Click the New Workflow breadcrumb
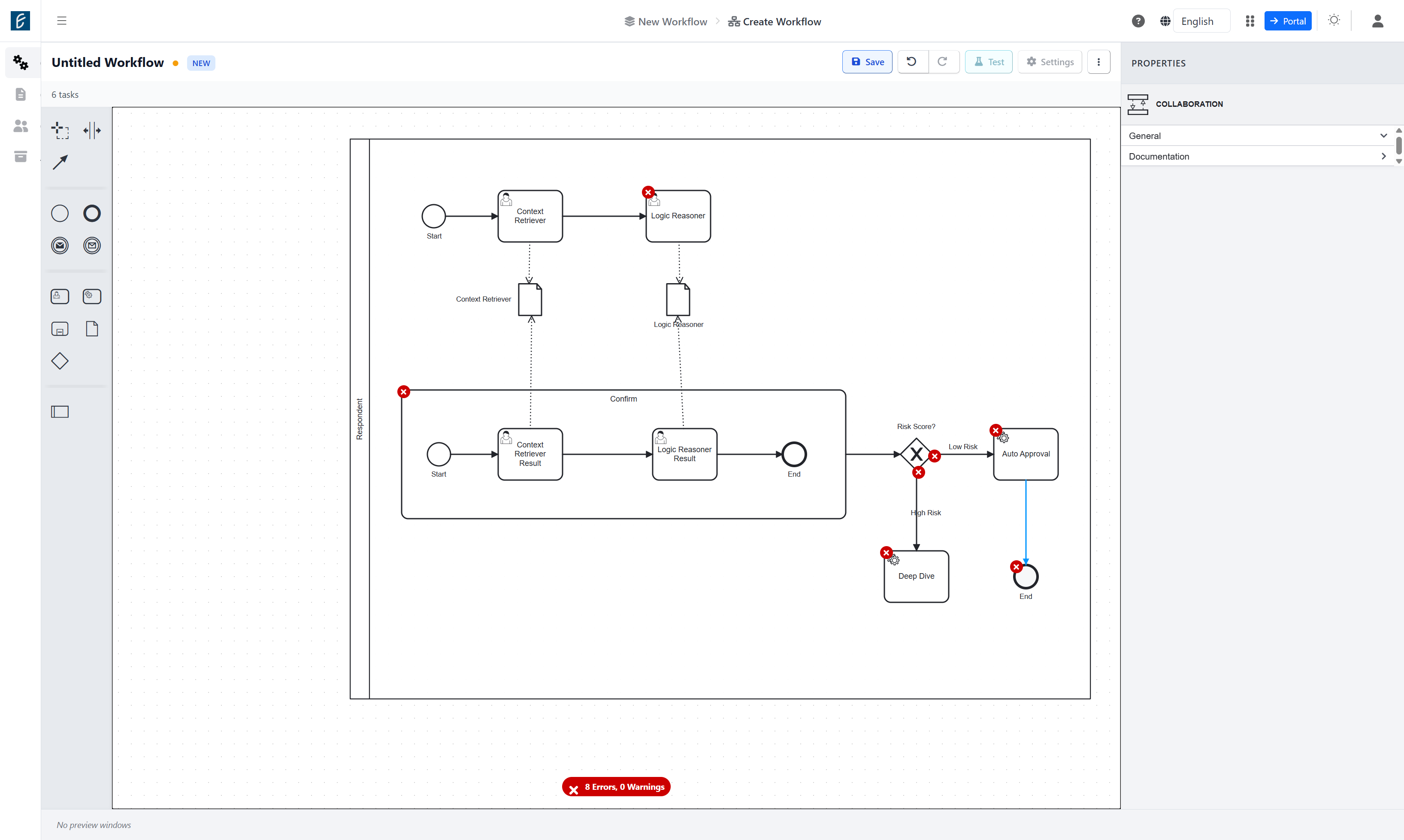This screenshot has width=1404, height=840. coord(666,21)
